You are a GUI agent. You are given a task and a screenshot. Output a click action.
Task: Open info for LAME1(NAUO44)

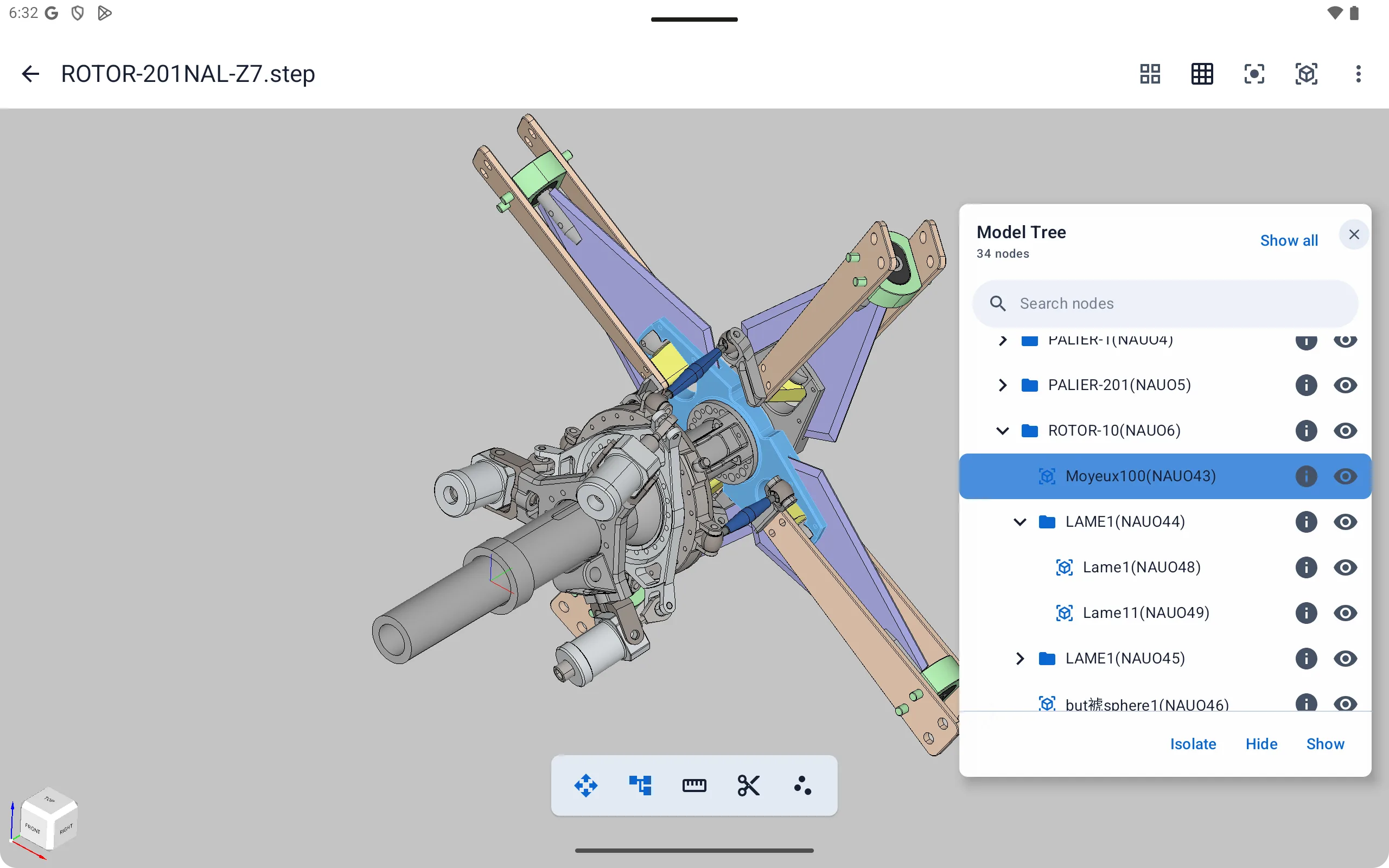click(x=1306, y=522)
